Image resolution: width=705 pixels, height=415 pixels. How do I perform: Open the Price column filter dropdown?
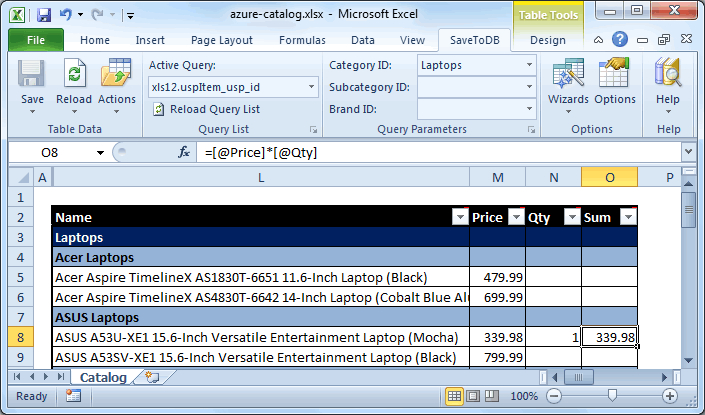pos(516,217)
